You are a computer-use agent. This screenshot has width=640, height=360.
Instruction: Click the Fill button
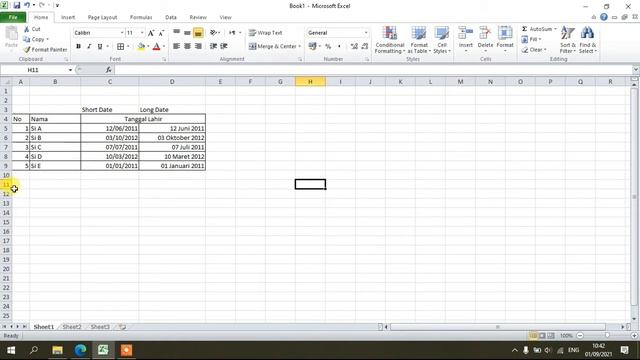coord(531,40)
